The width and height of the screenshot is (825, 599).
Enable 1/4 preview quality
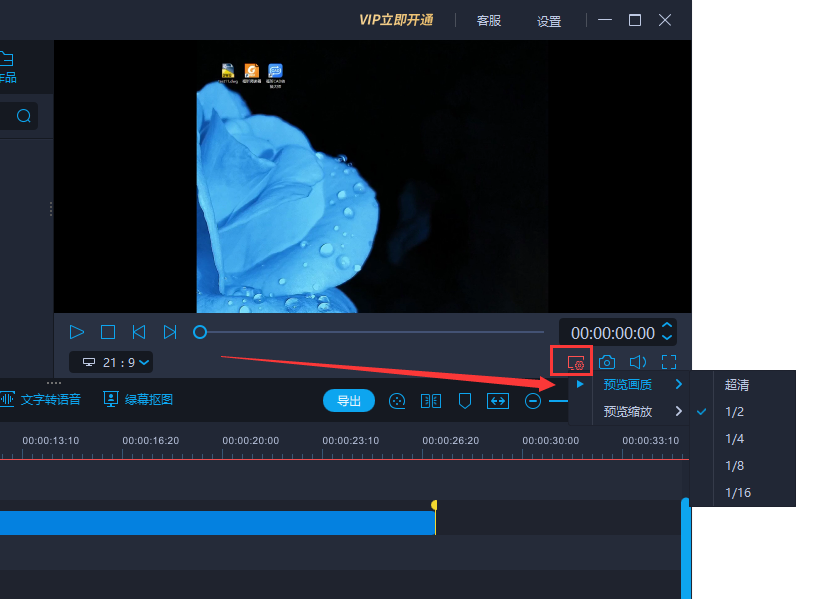735,437
